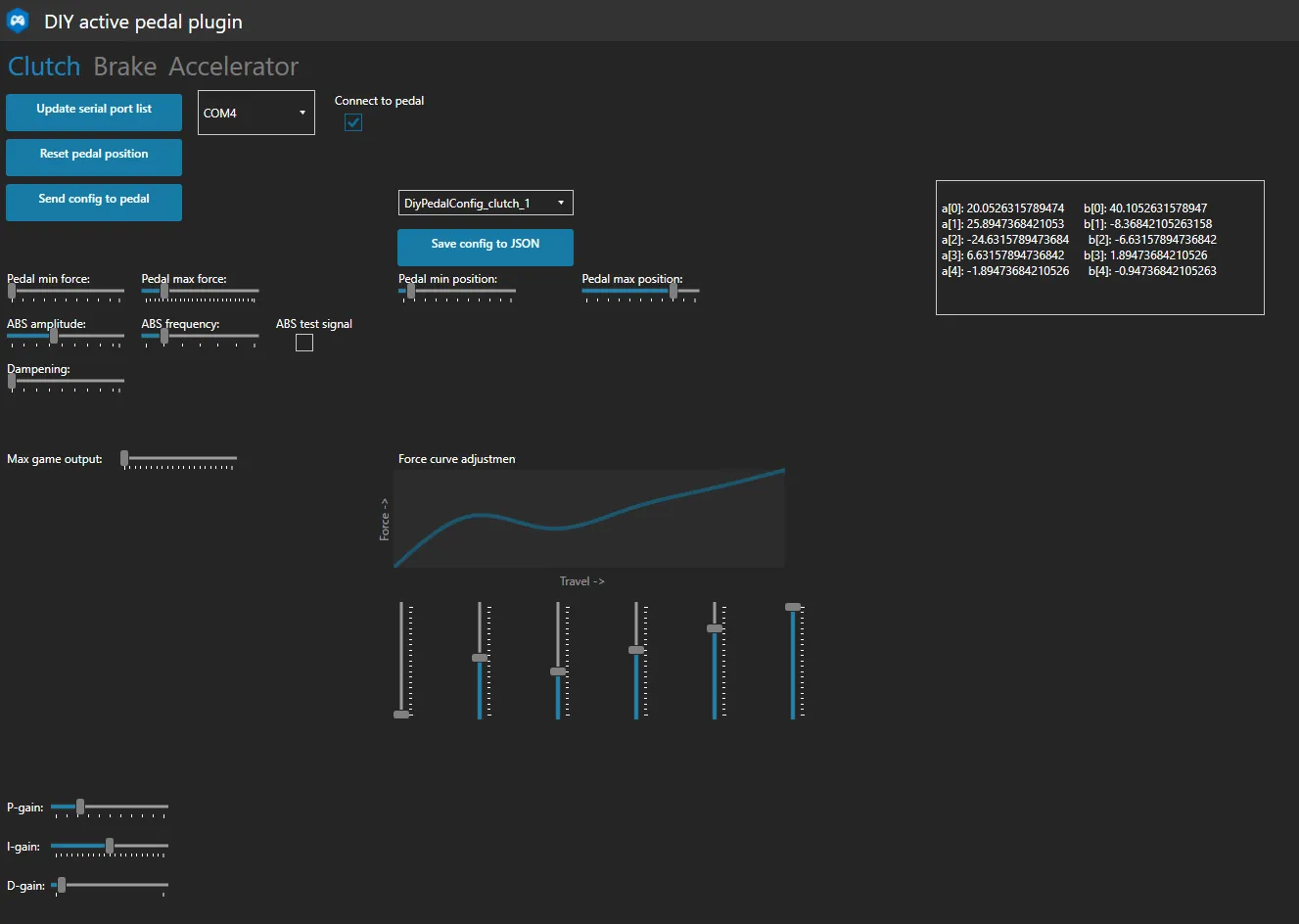Uncheck the Connect to pedal checkbox
This screenshot has width=1299, height=924.
353,122
